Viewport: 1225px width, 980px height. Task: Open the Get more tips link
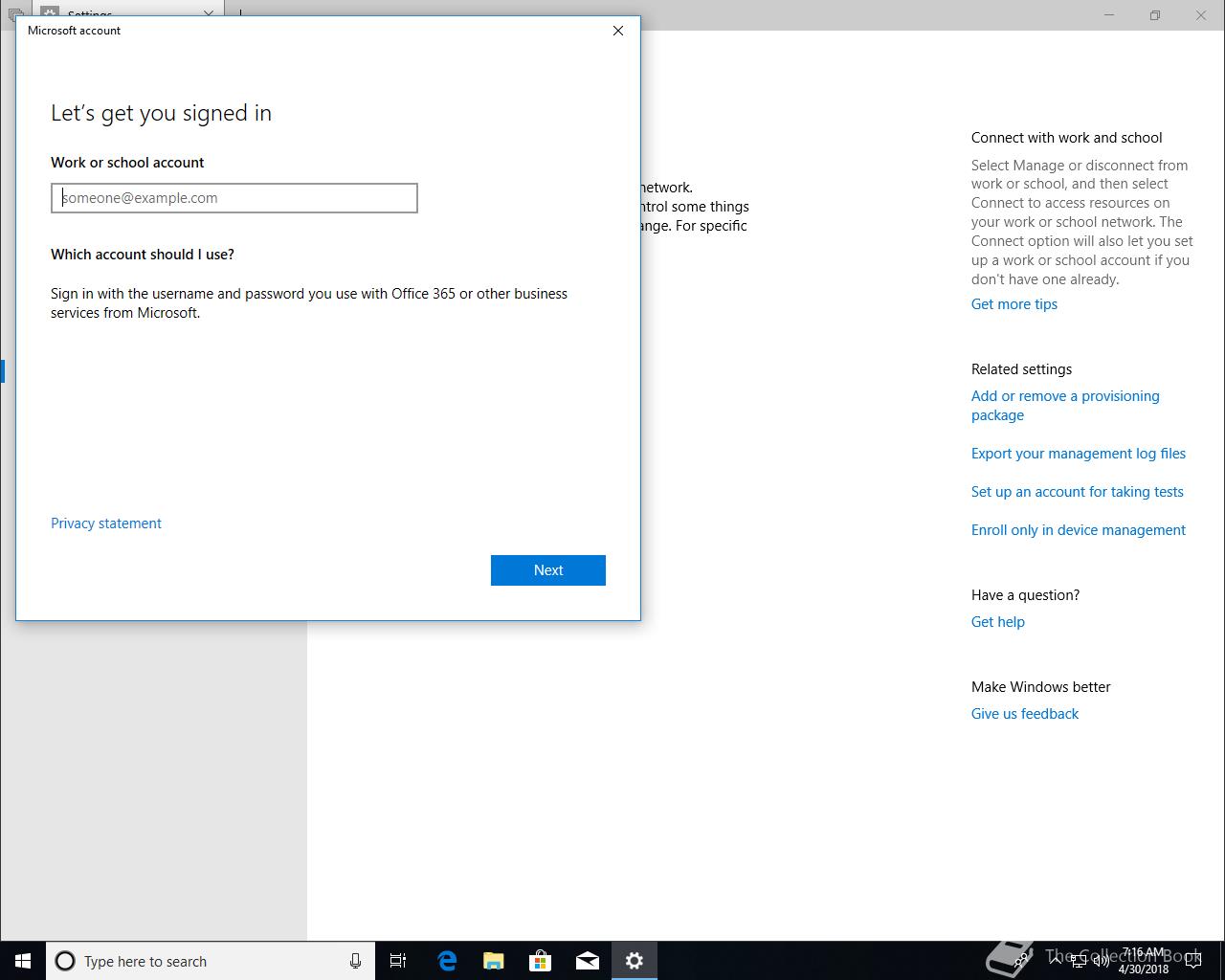(x=1014, y=304)
